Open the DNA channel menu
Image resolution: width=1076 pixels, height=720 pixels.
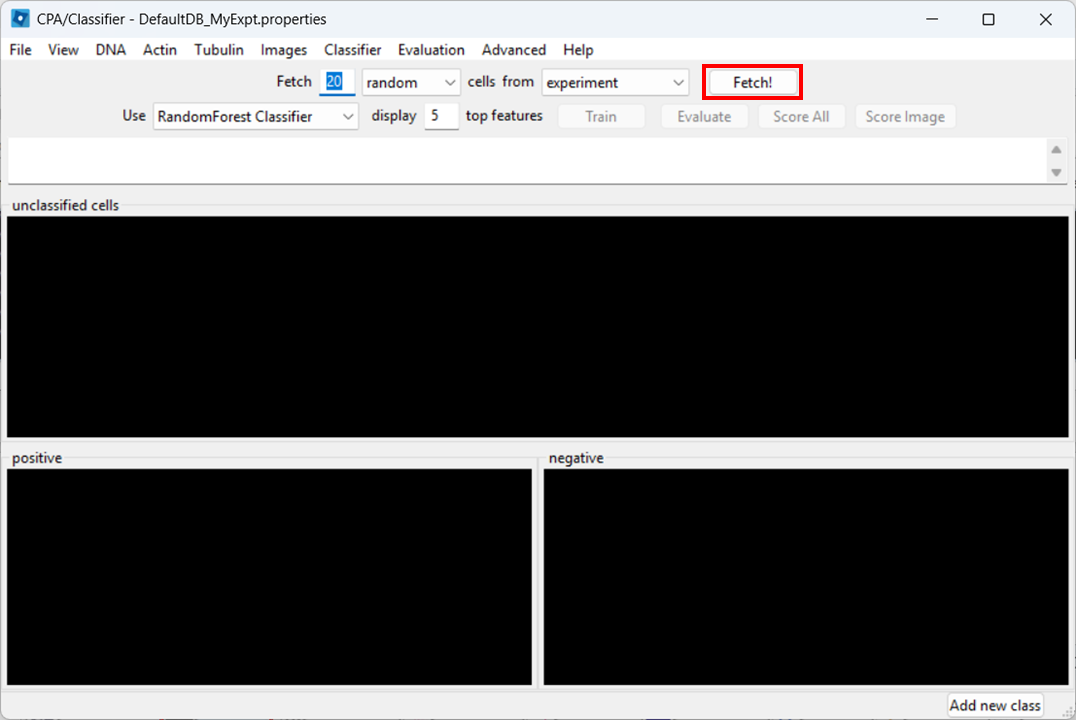tap(110, 49)
